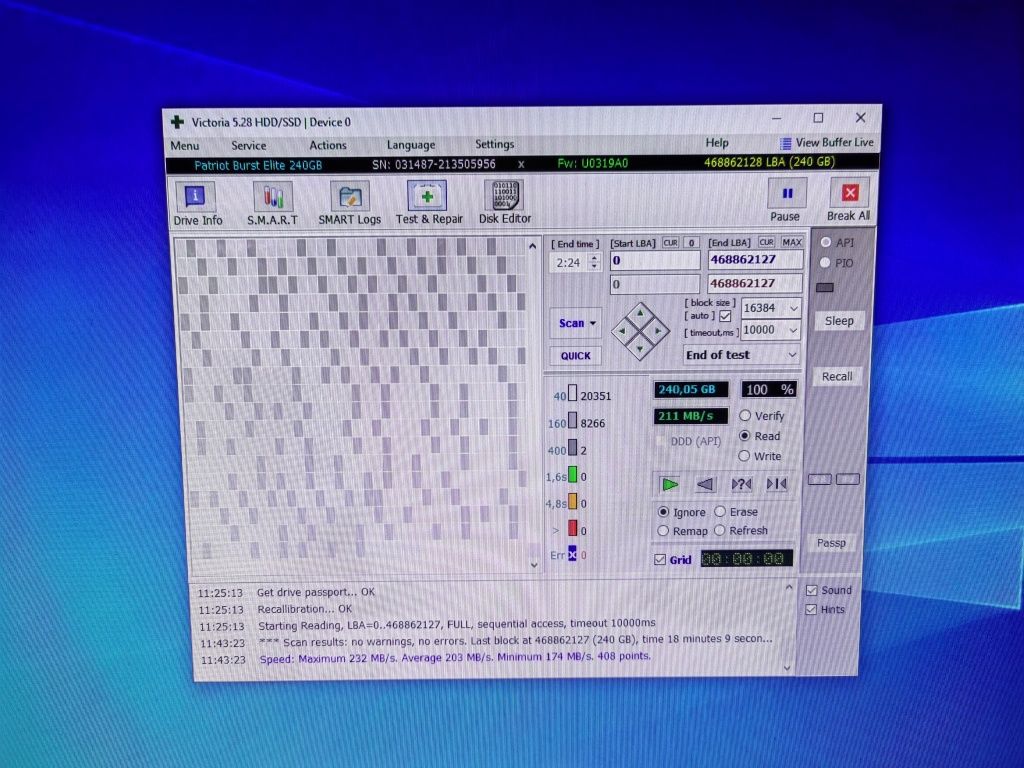Open the Actions menu
Screen dimensions: 1024x768
[328, 145]
